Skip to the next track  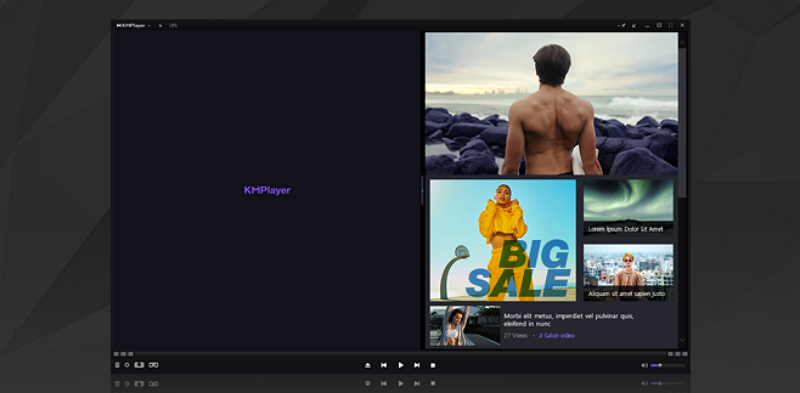(417, 365)
